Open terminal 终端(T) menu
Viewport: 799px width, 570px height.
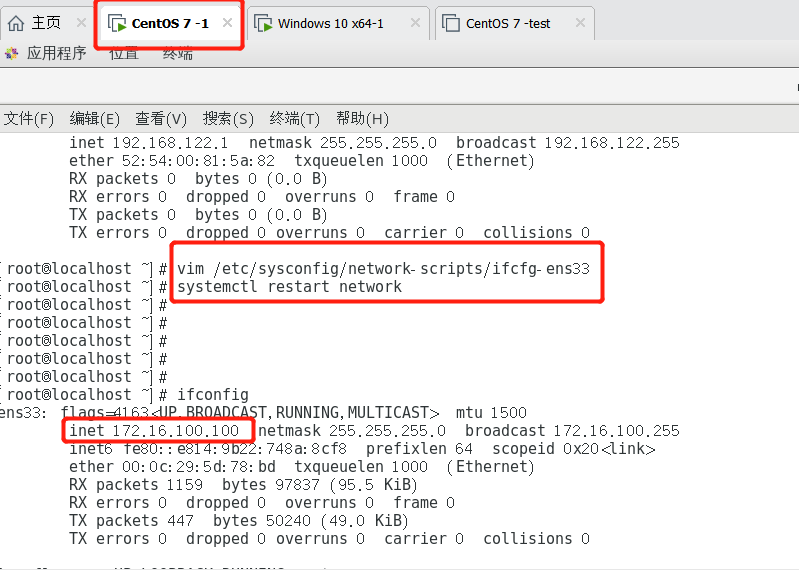(295, 119)
